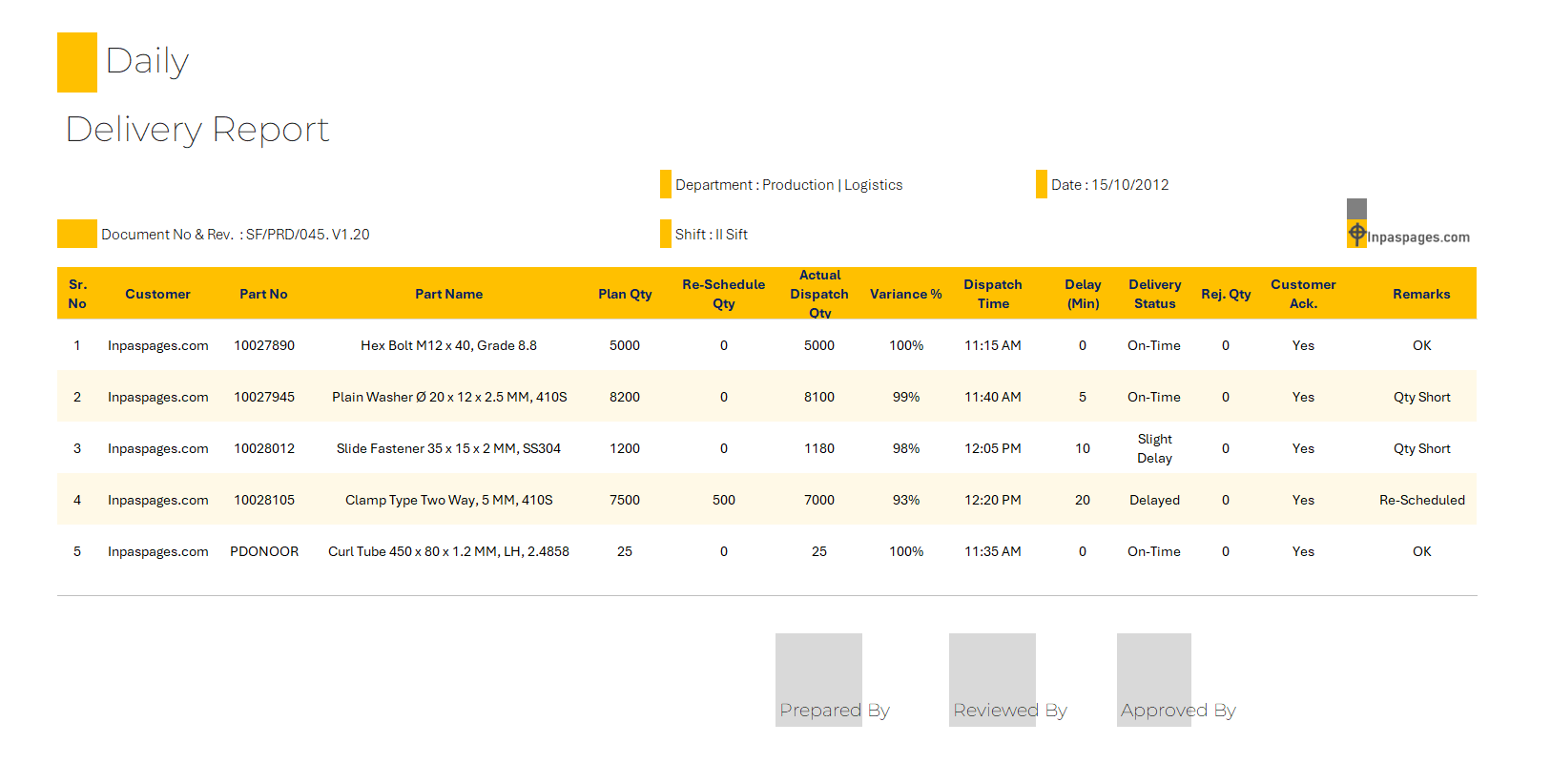1551x784 pixels.
Task: Click part number 10027890 in row 1
Action: point(264,345)
